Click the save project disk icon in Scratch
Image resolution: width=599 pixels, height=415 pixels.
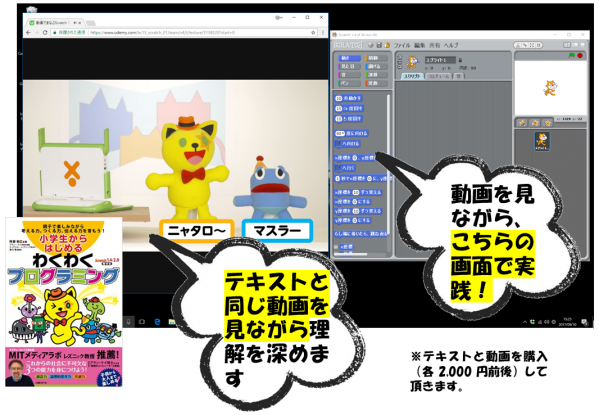(379, 45)
